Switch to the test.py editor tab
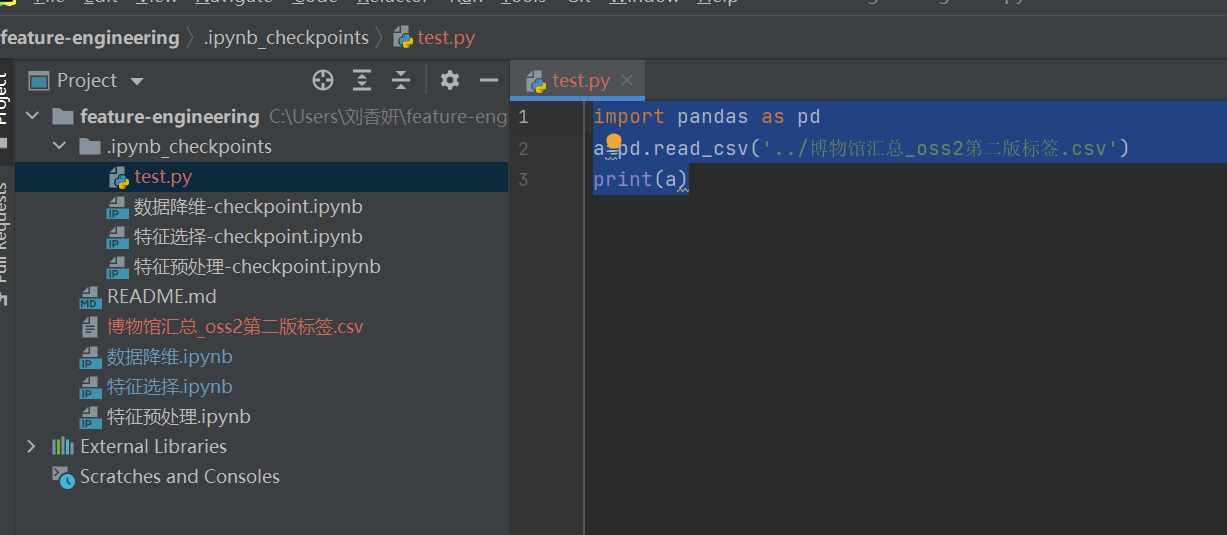 580,81
